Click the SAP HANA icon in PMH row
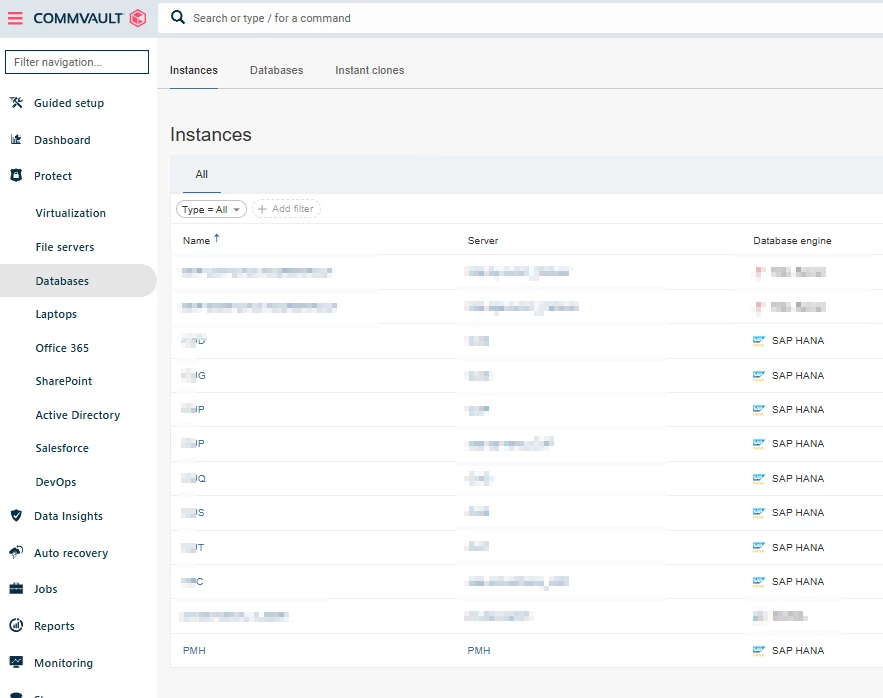The width and height of the screenshot is (883, 698). click(759, 651)
